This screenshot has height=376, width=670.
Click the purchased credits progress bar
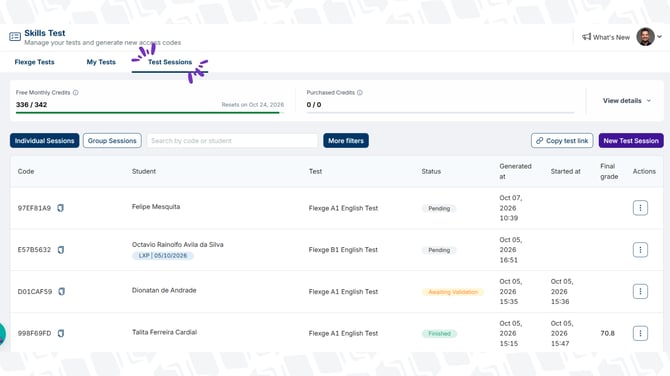(x=440, y=113)
